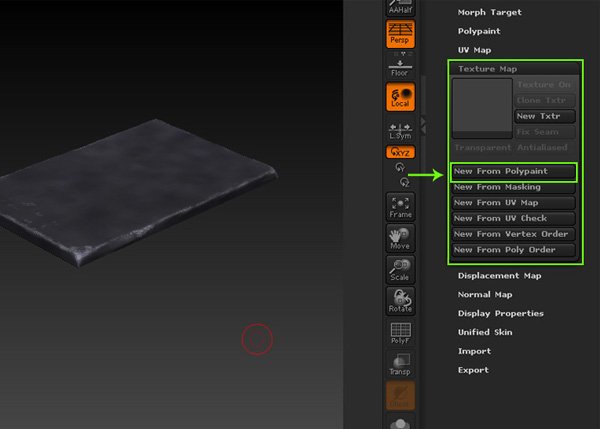This screenshot has width=600, height=429.
Task: Toggle Persp perspective mode off
Action: pos(400,35)
